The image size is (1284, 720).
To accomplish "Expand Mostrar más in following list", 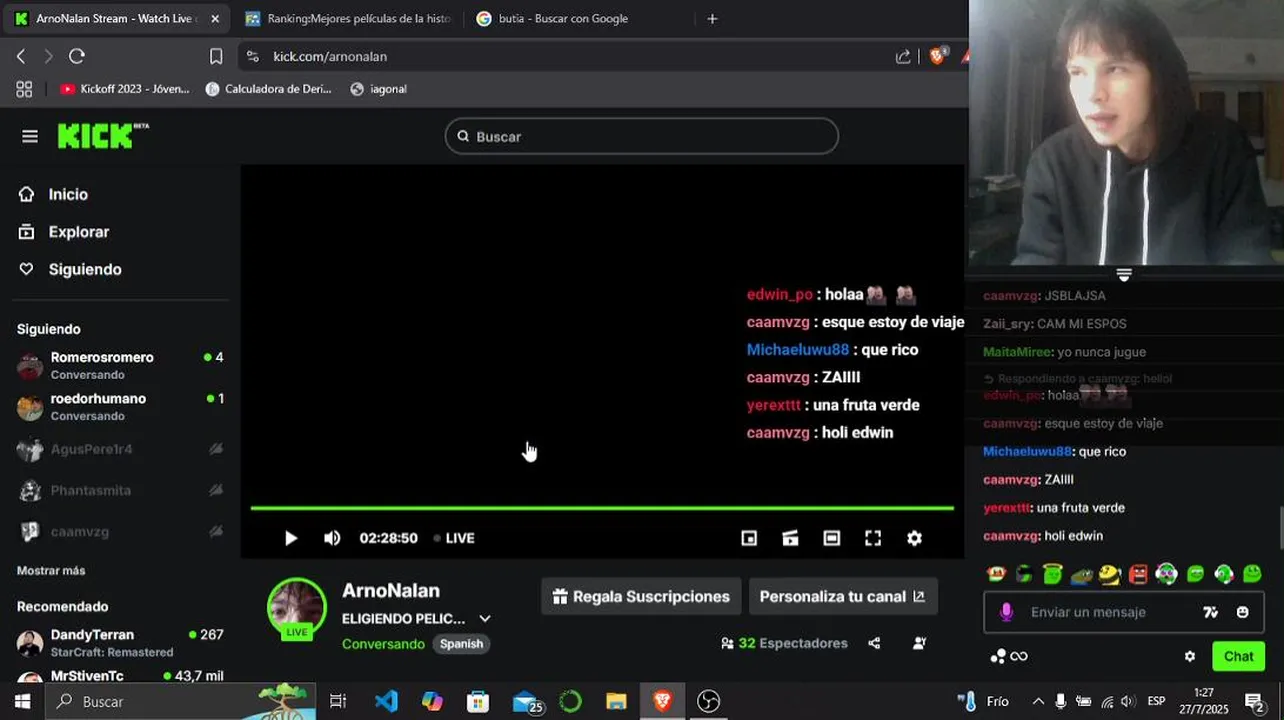I will (x=51, y=570).
